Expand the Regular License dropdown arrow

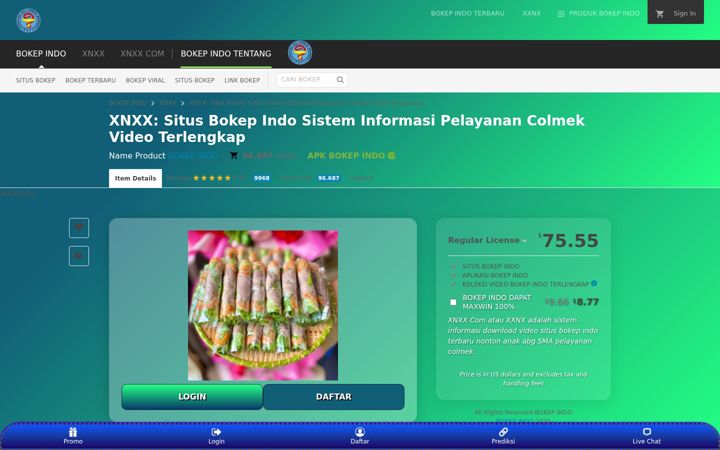click(x=524, y=241)
